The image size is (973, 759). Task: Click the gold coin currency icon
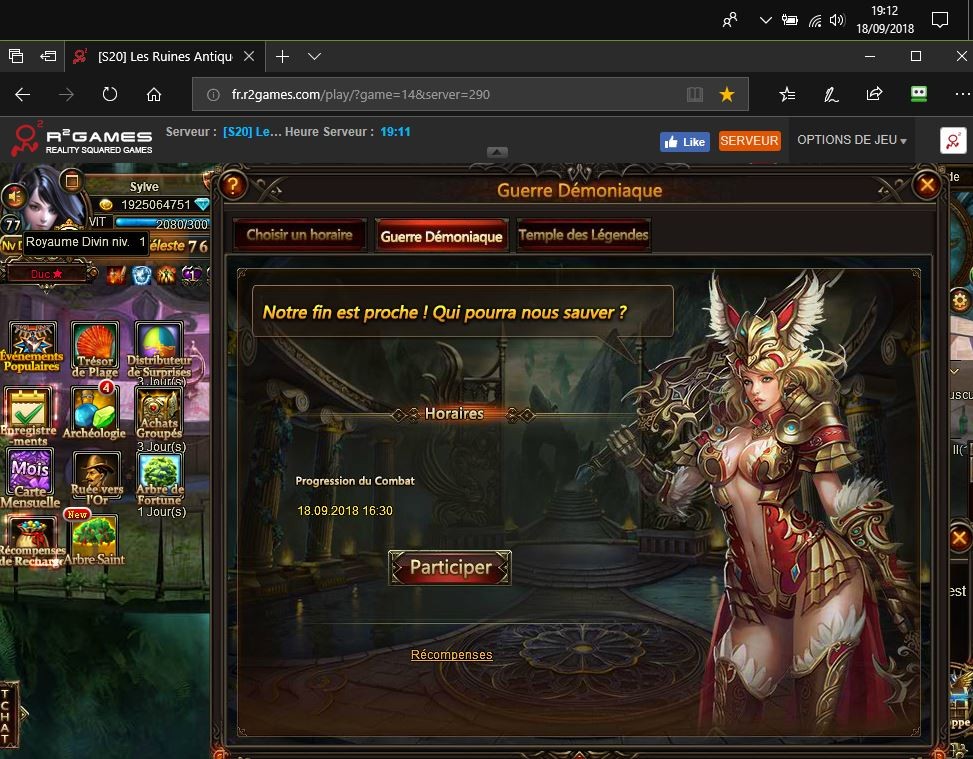[106, 204]
